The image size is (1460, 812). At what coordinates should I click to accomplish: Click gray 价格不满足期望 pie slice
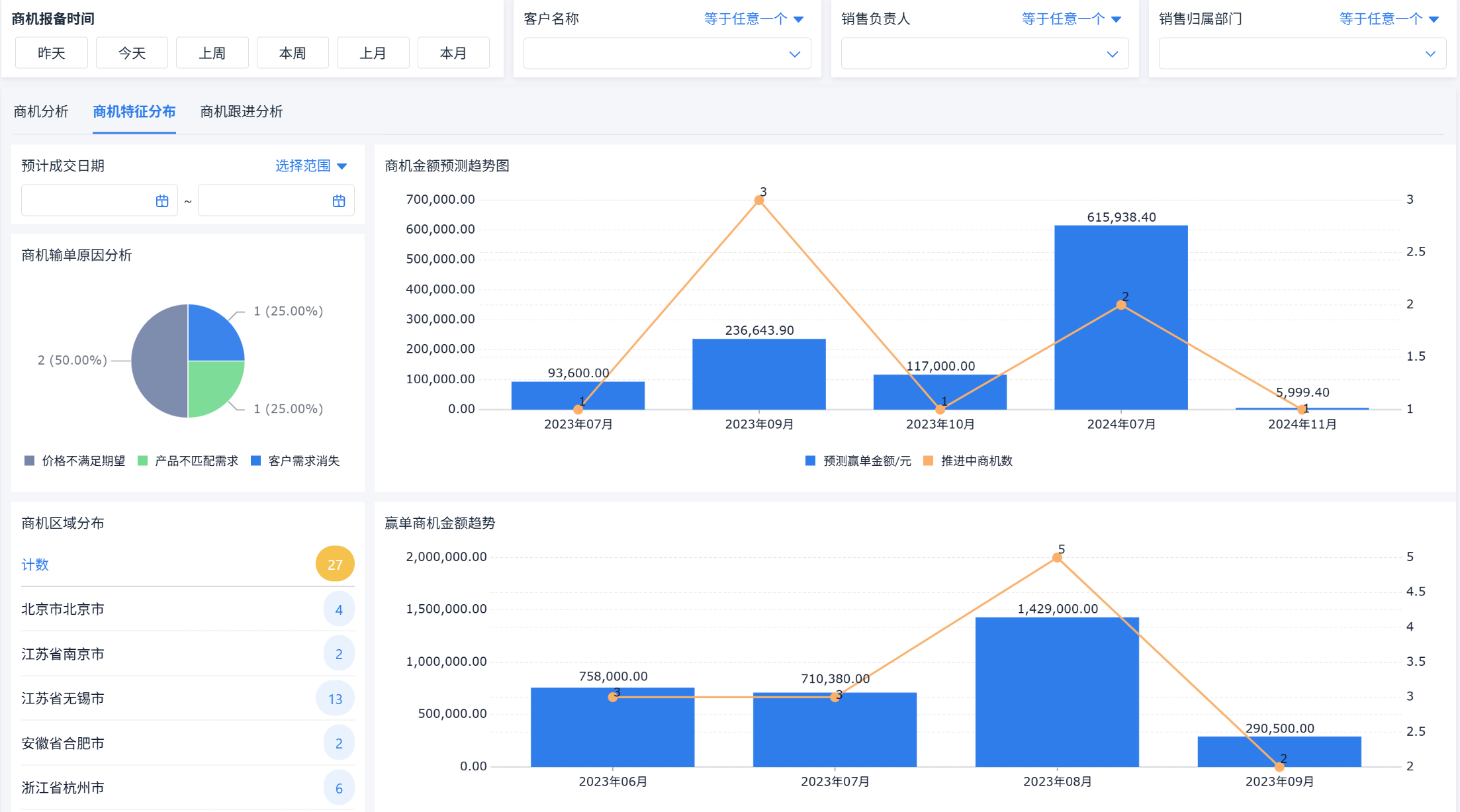158,361
